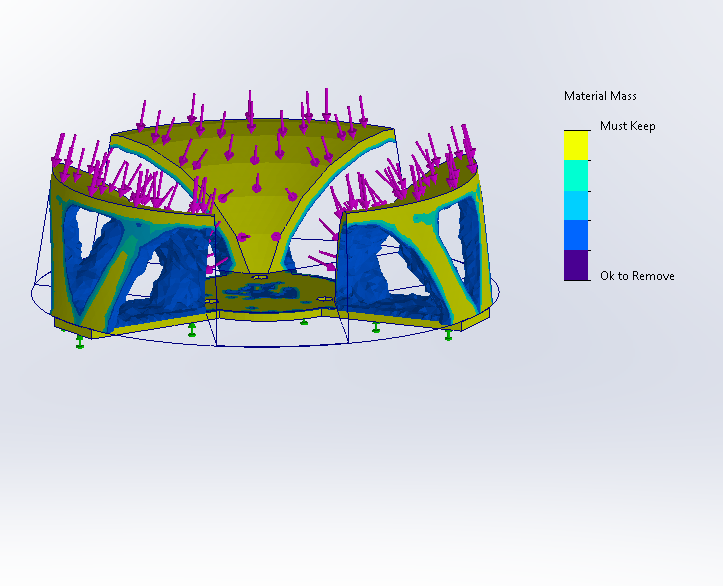Select the light cyan legend color band
The width and height of the screenshot is (723, 586).
pyautogui.click(x=576, y=206)
